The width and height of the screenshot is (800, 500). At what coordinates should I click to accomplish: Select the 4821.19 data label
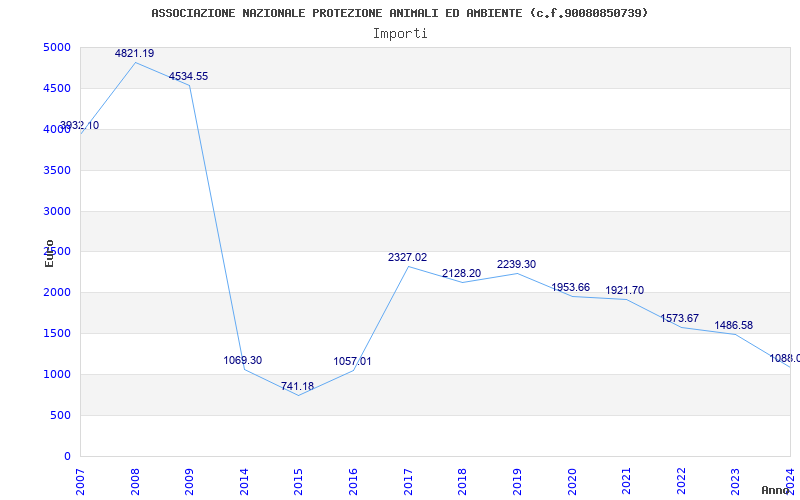point(134,54)
